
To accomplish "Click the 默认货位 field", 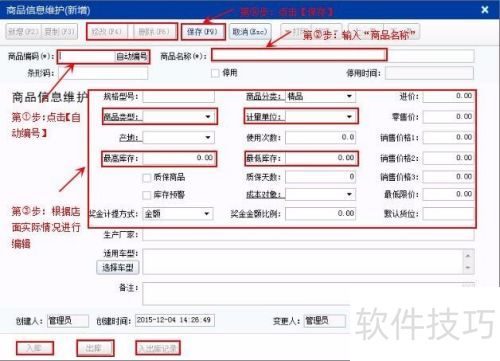I will (x=448, y=214).
